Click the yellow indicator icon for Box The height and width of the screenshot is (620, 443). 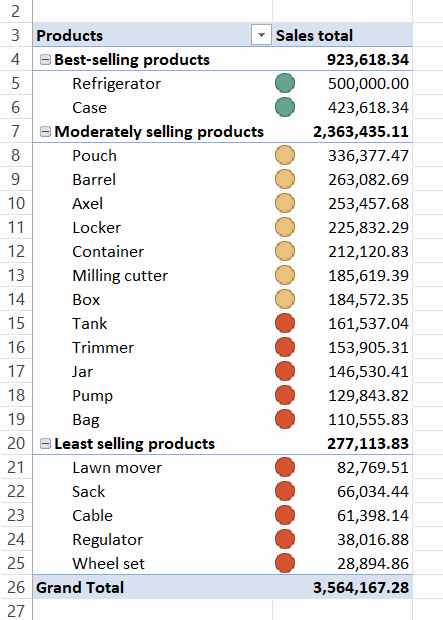285,299
